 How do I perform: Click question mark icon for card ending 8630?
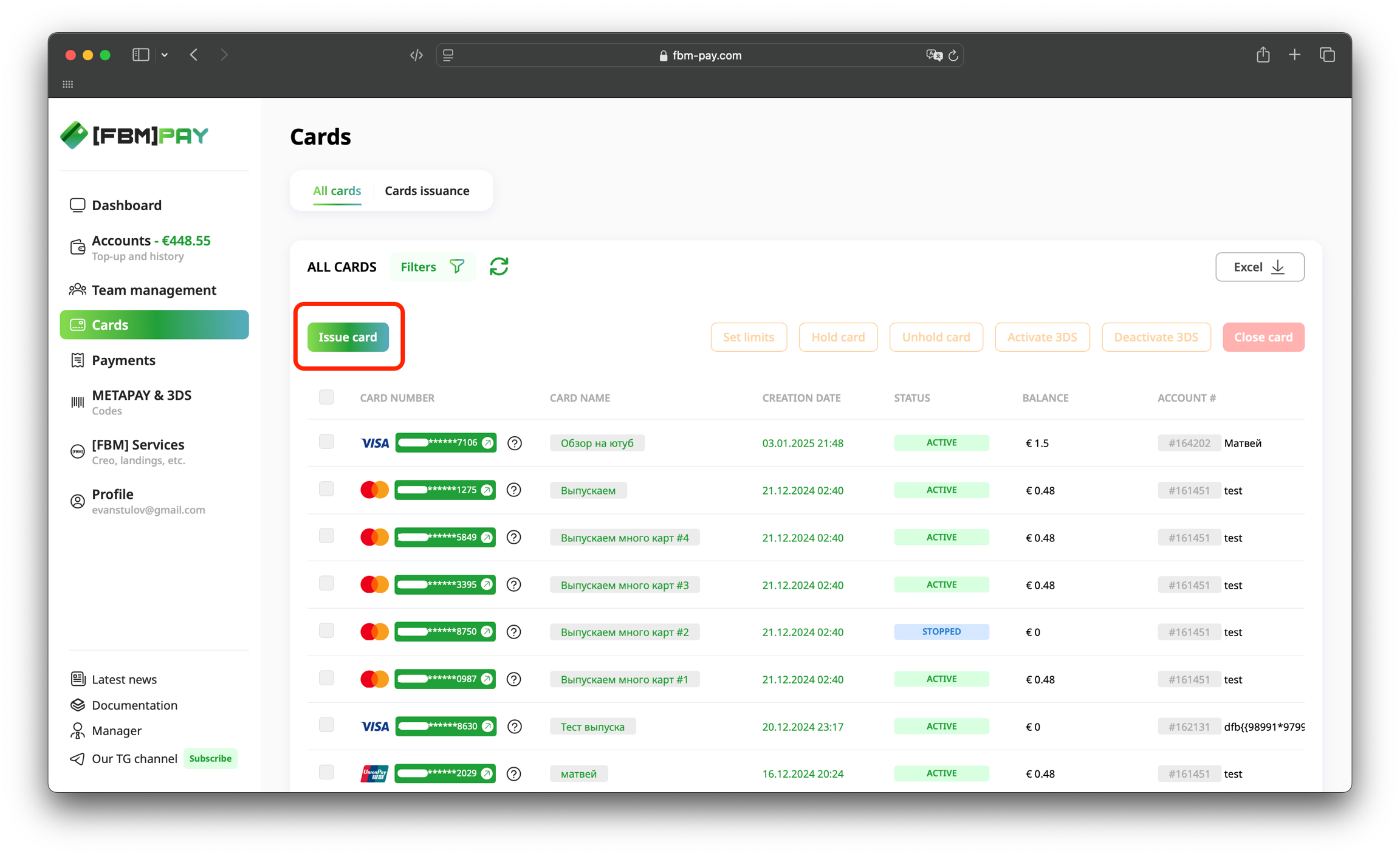coord(514,727)
